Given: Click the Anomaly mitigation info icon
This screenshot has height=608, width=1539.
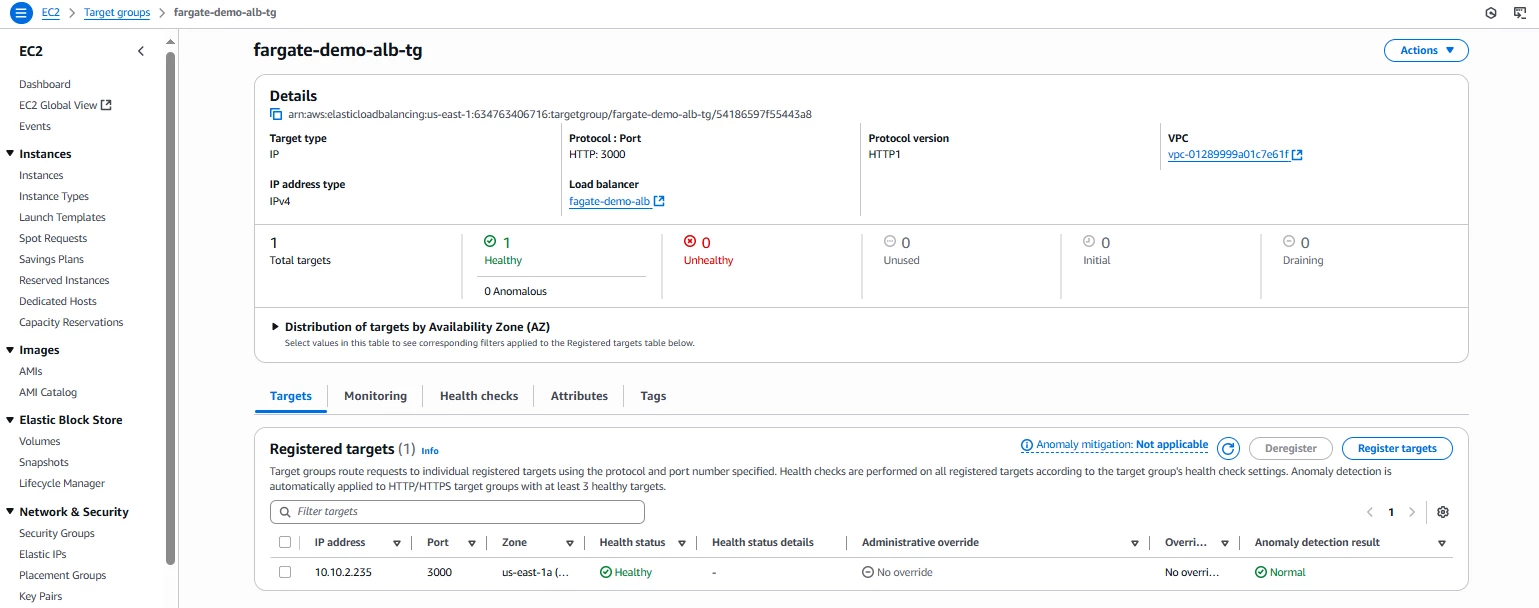Looking at the screenshot, I should tap(1026, 445).
